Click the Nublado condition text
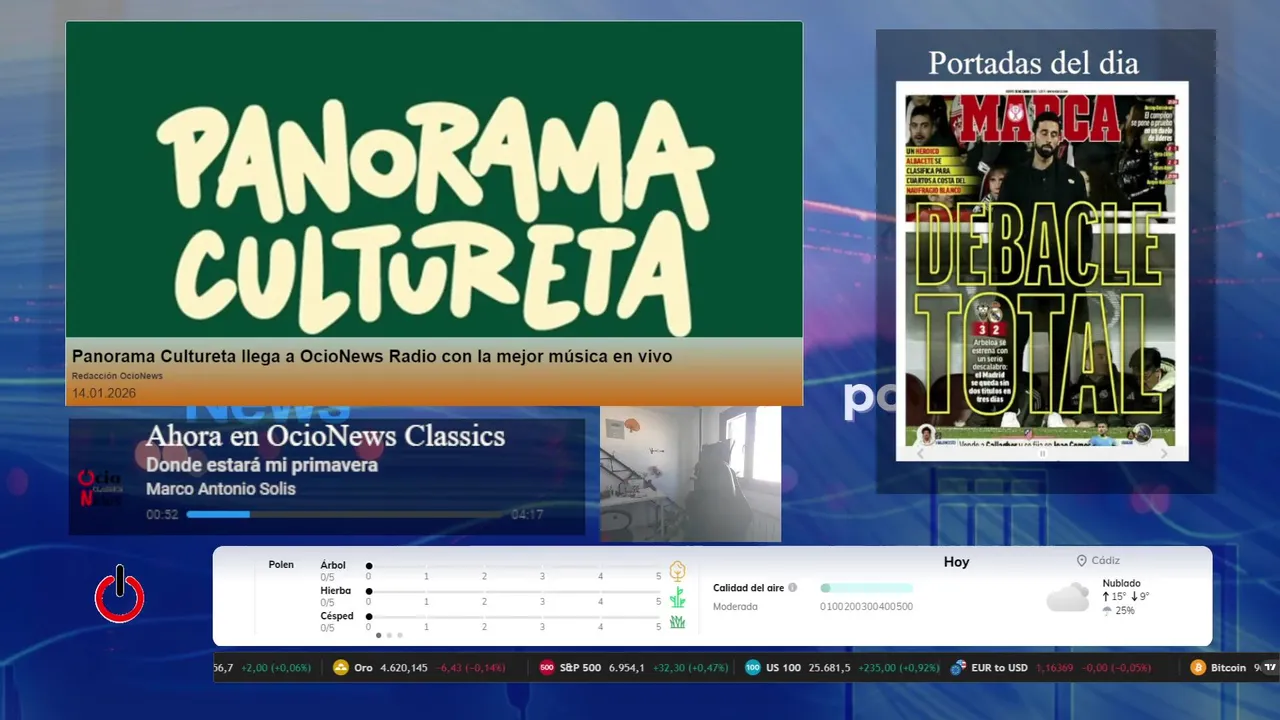 pyautogui.click(x=1121, y=583)
